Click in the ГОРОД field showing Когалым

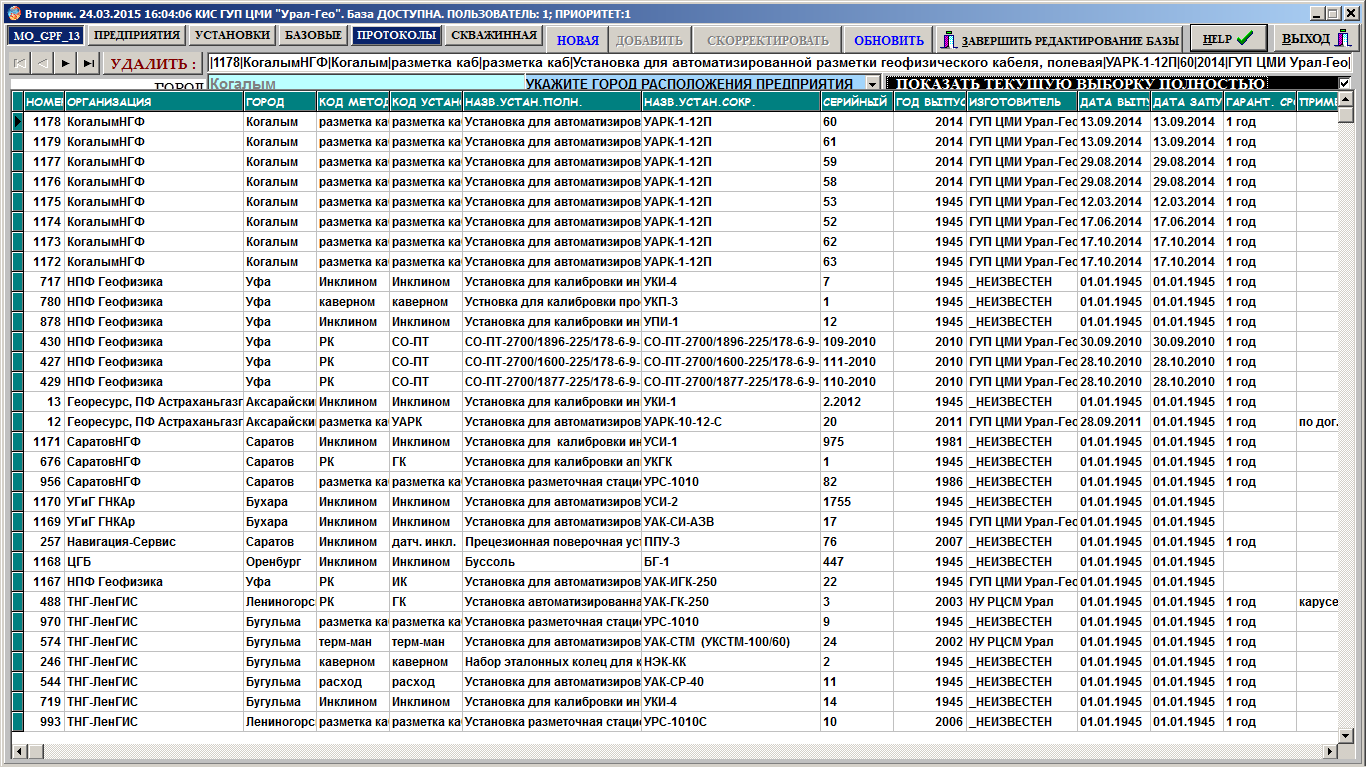click(366, 85)
